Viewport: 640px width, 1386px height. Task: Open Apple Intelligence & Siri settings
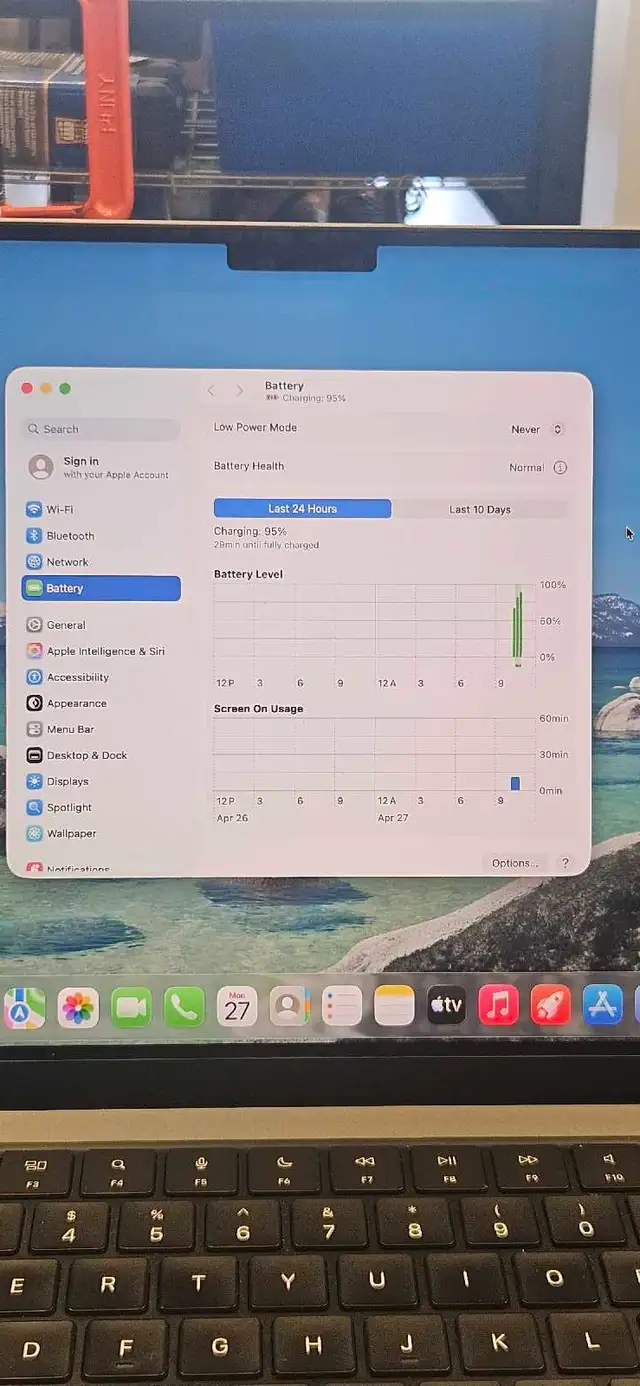tap(100, 651)
